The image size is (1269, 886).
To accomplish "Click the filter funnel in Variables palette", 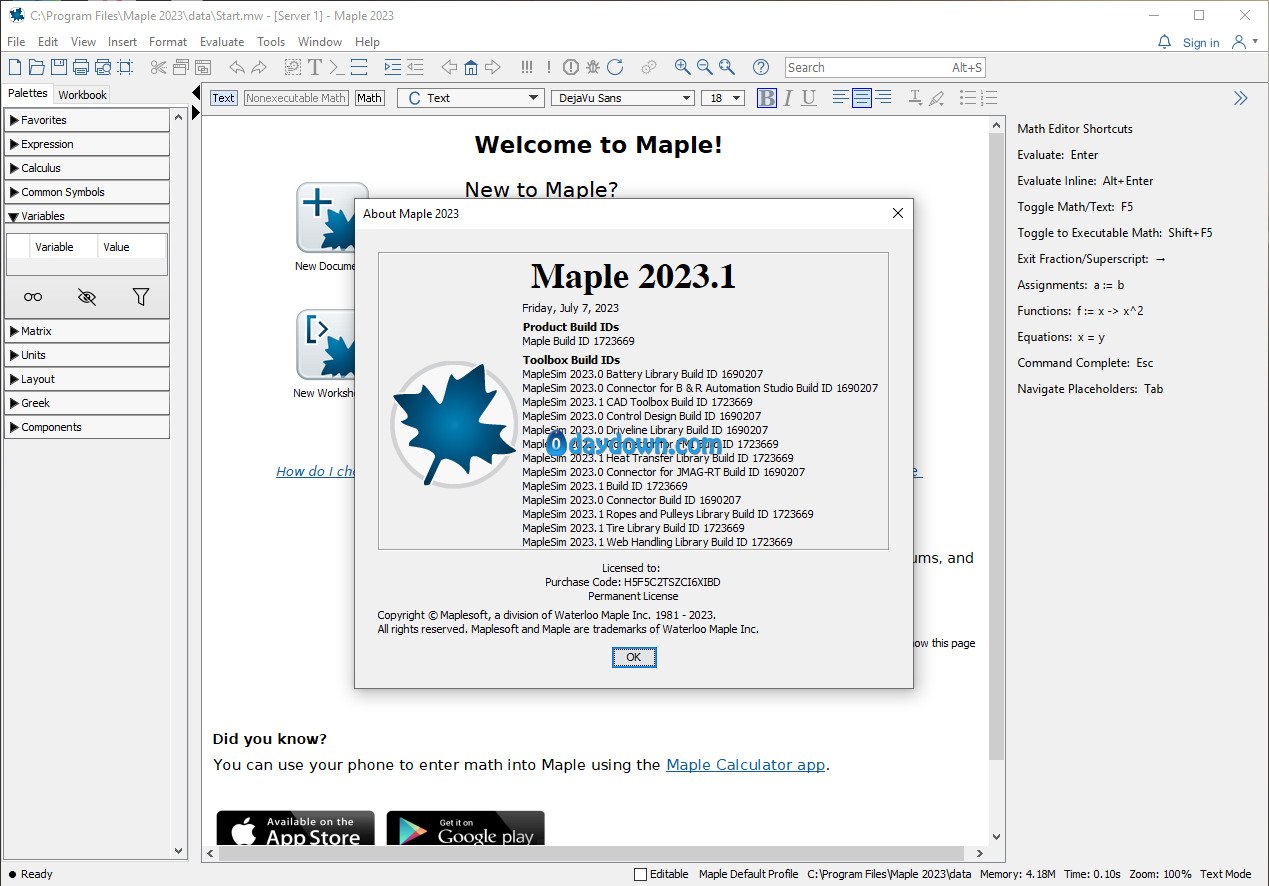I will (140, 297).
